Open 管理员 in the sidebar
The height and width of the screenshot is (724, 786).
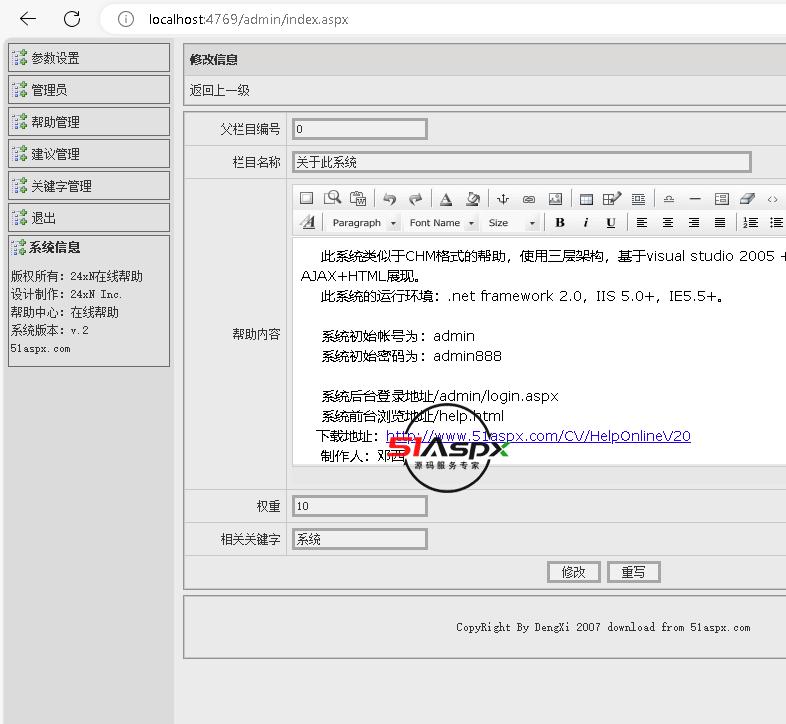(89, 90)
